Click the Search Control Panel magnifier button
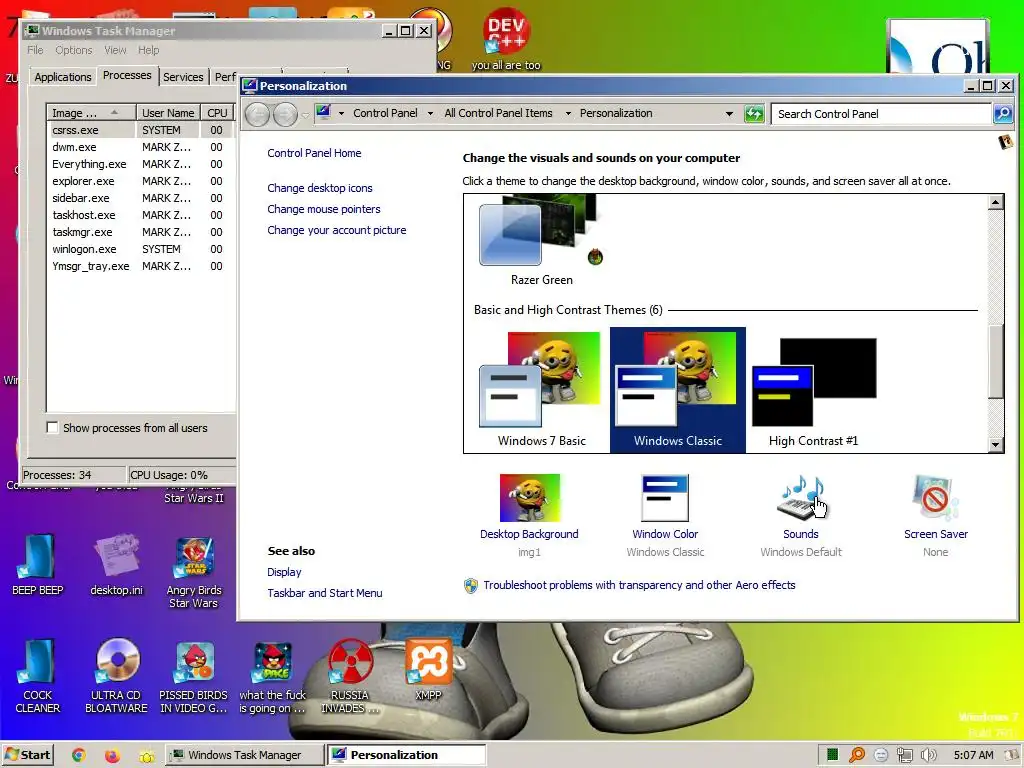Viewport: 1024px width, 768px height. 1003,114
